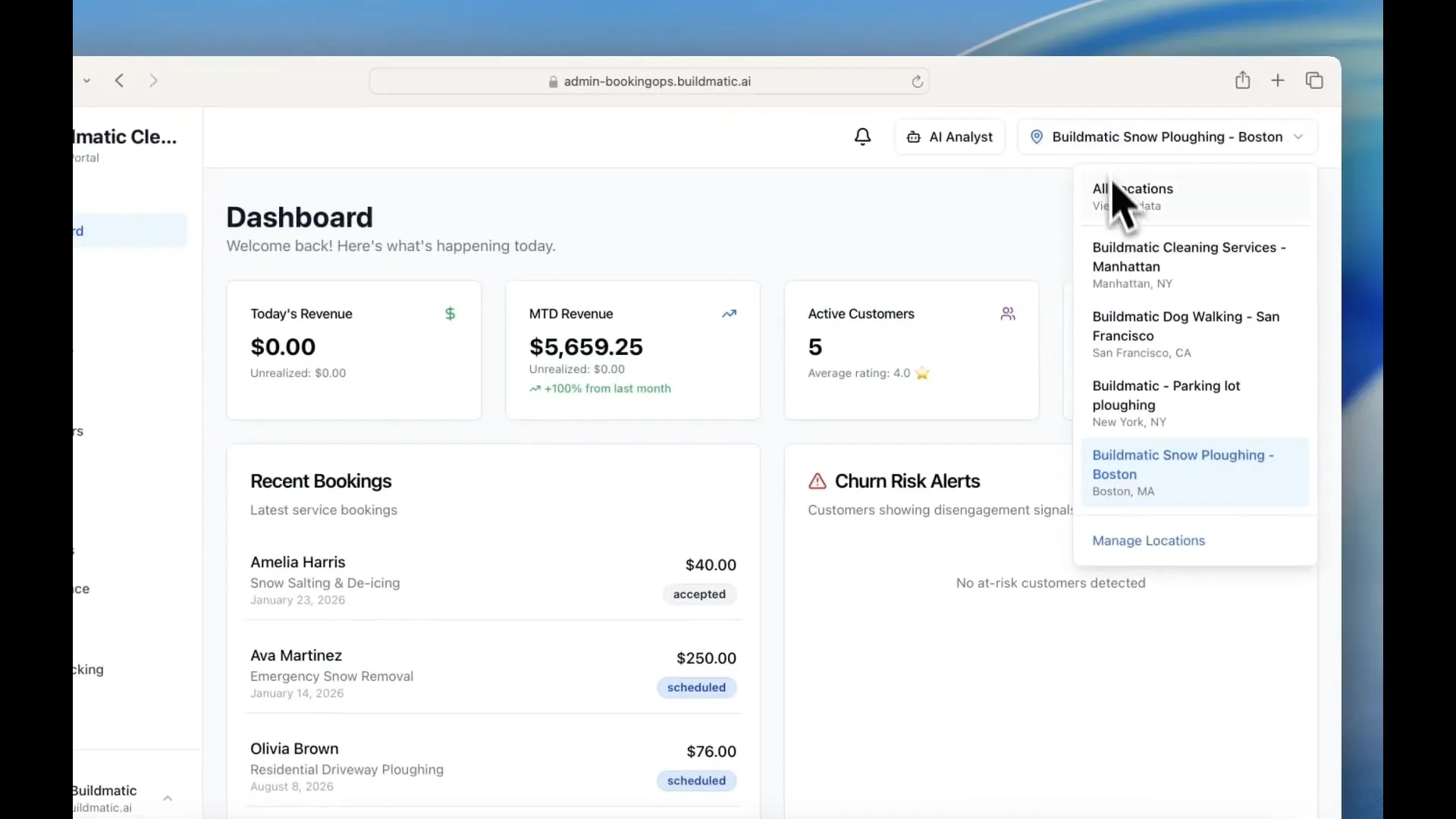1456x819 pixels.
Task: Click the $250.00 booking amount
Action: 706,658
